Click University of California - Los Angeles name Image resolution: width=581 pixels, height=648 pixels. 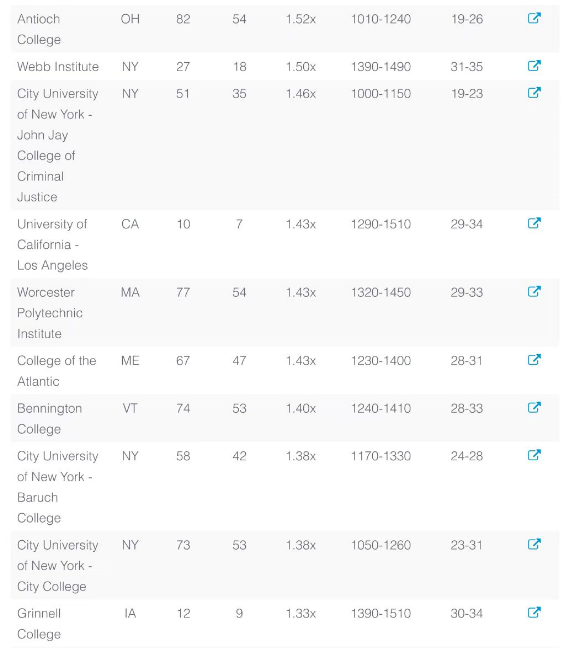[x=52, y=245]
